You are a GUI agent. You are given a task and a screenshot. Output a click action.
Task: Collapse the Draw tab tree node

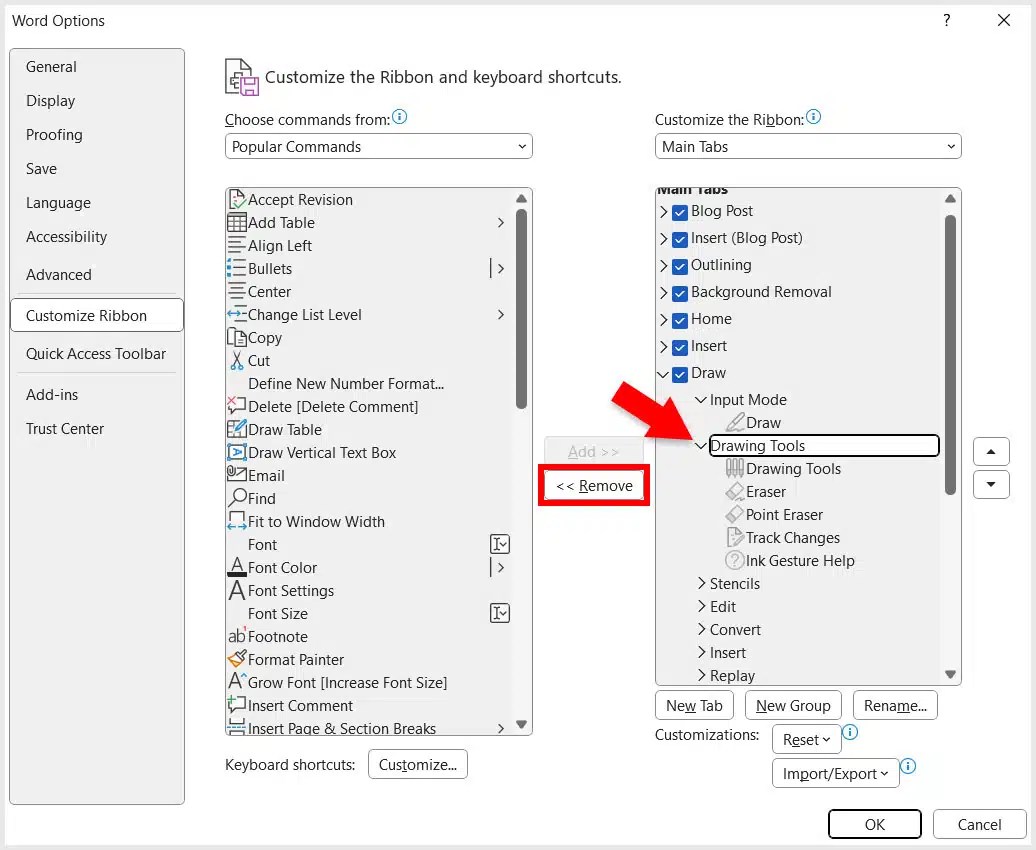(x=665, y=373)
